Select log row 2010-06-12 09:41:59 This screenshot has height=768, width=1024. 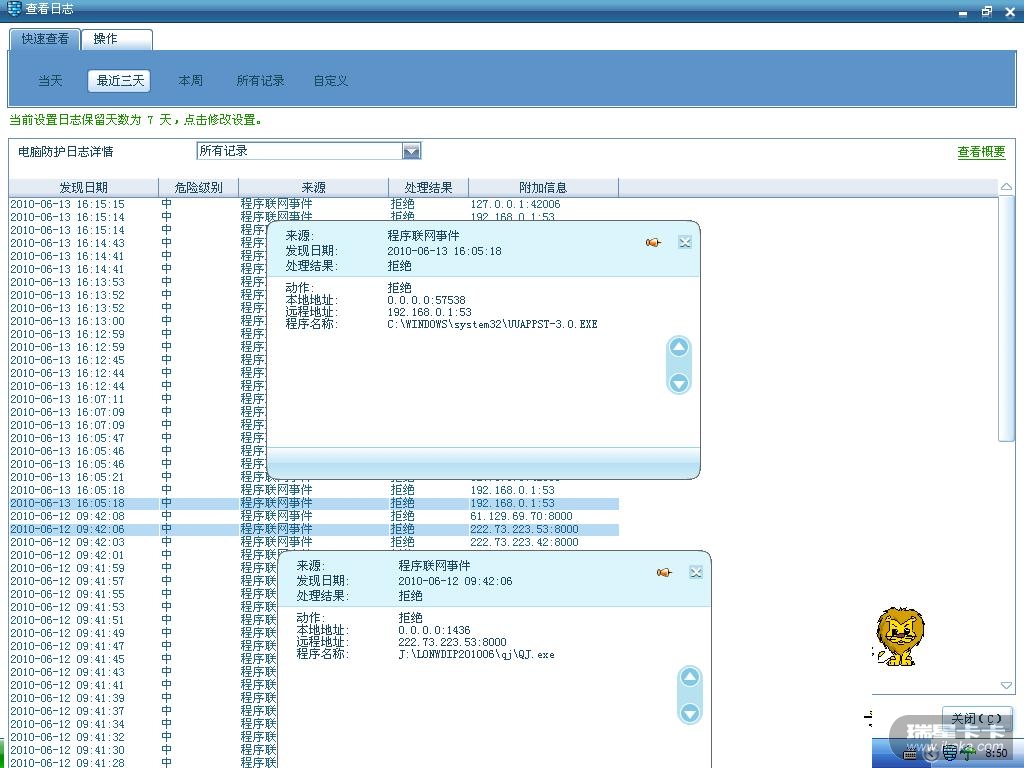(143, 568)
